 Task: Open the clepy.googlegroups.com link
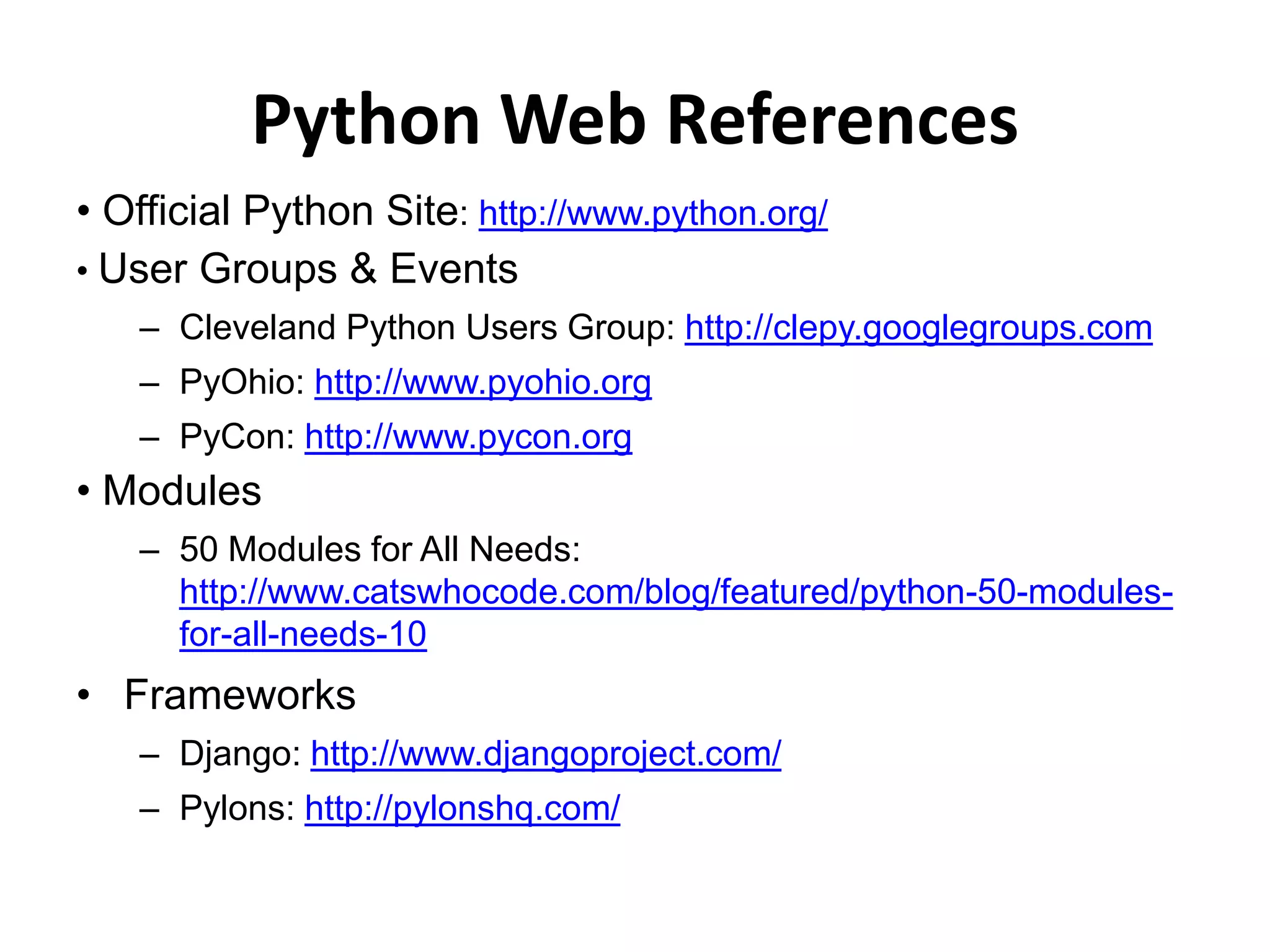(x=918, y=328)
